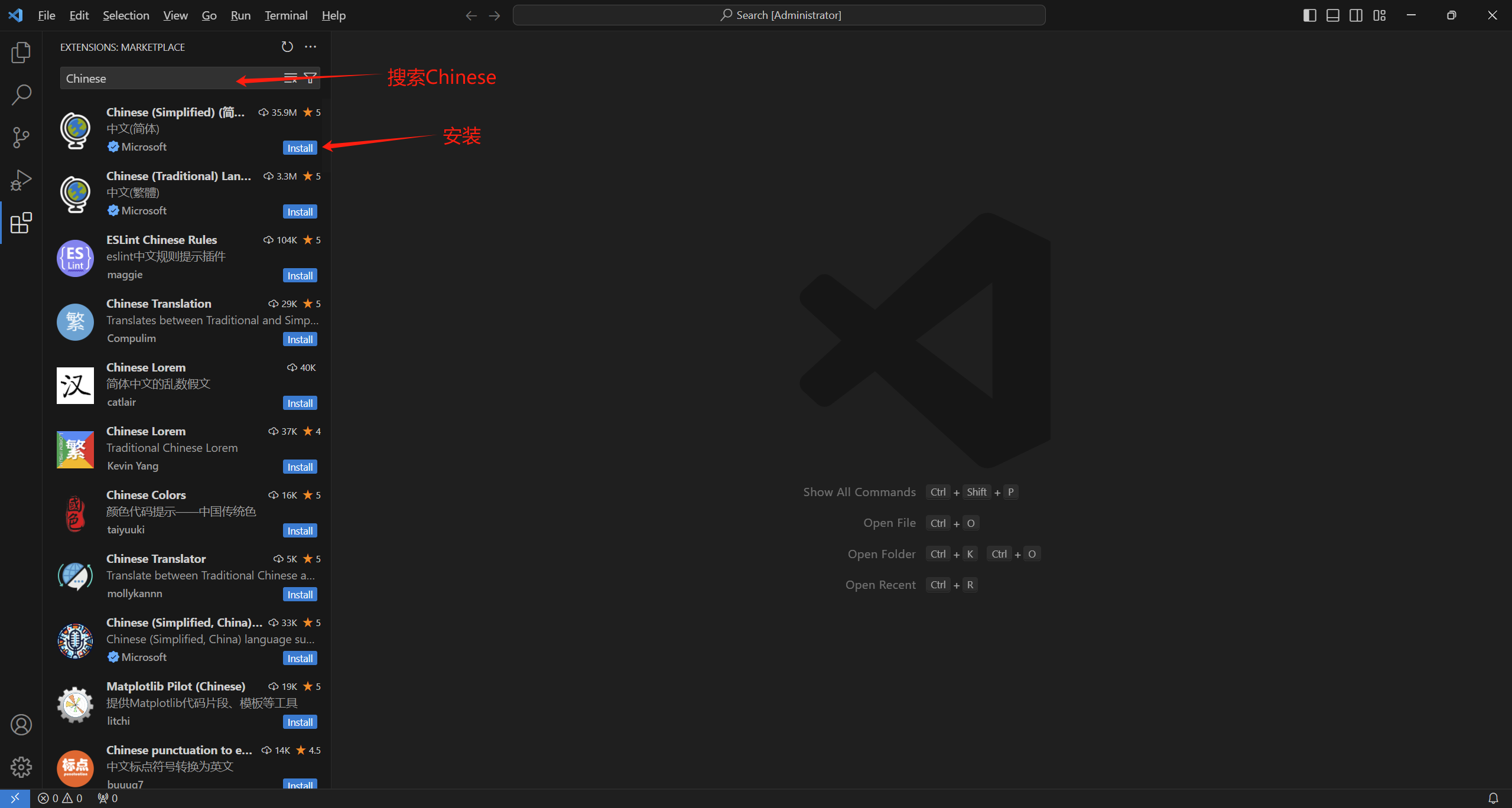1512x808 pixels.
Task: Click the extensions search field containing Chinese
Action: tap(148, 79)
